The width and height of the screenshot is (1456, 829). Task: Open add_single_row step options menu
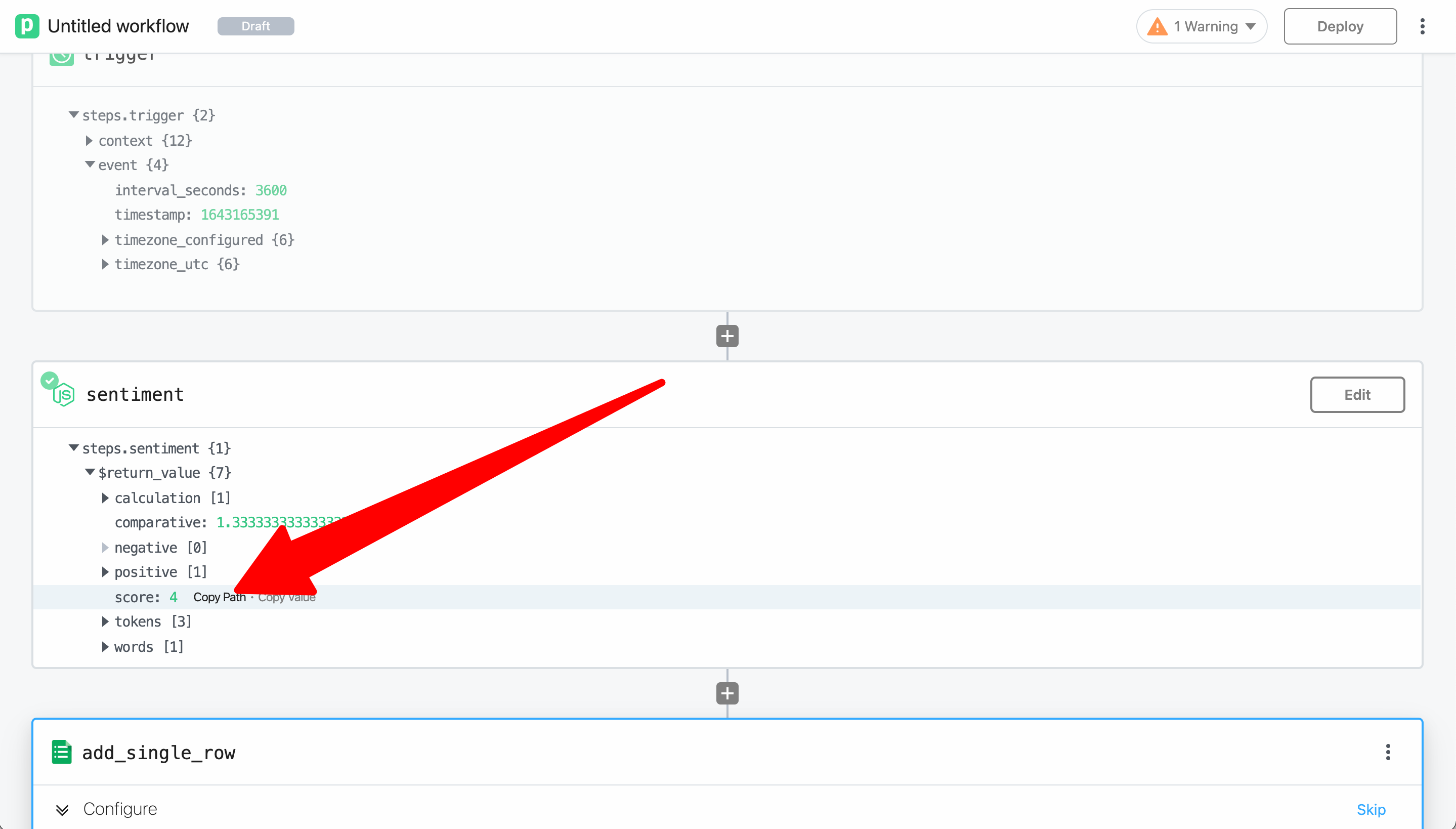1388,752
